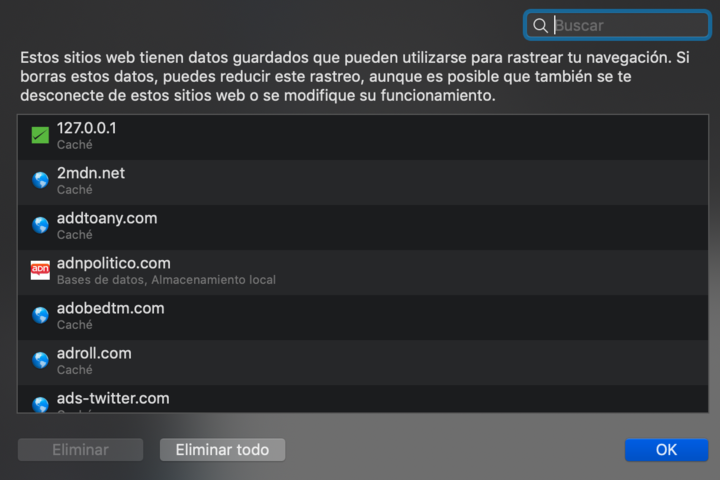The height and width of the screenshot is (480, 720).
Task: Click the globe icon next to ads-twitter.com
Action: point(40,404)
